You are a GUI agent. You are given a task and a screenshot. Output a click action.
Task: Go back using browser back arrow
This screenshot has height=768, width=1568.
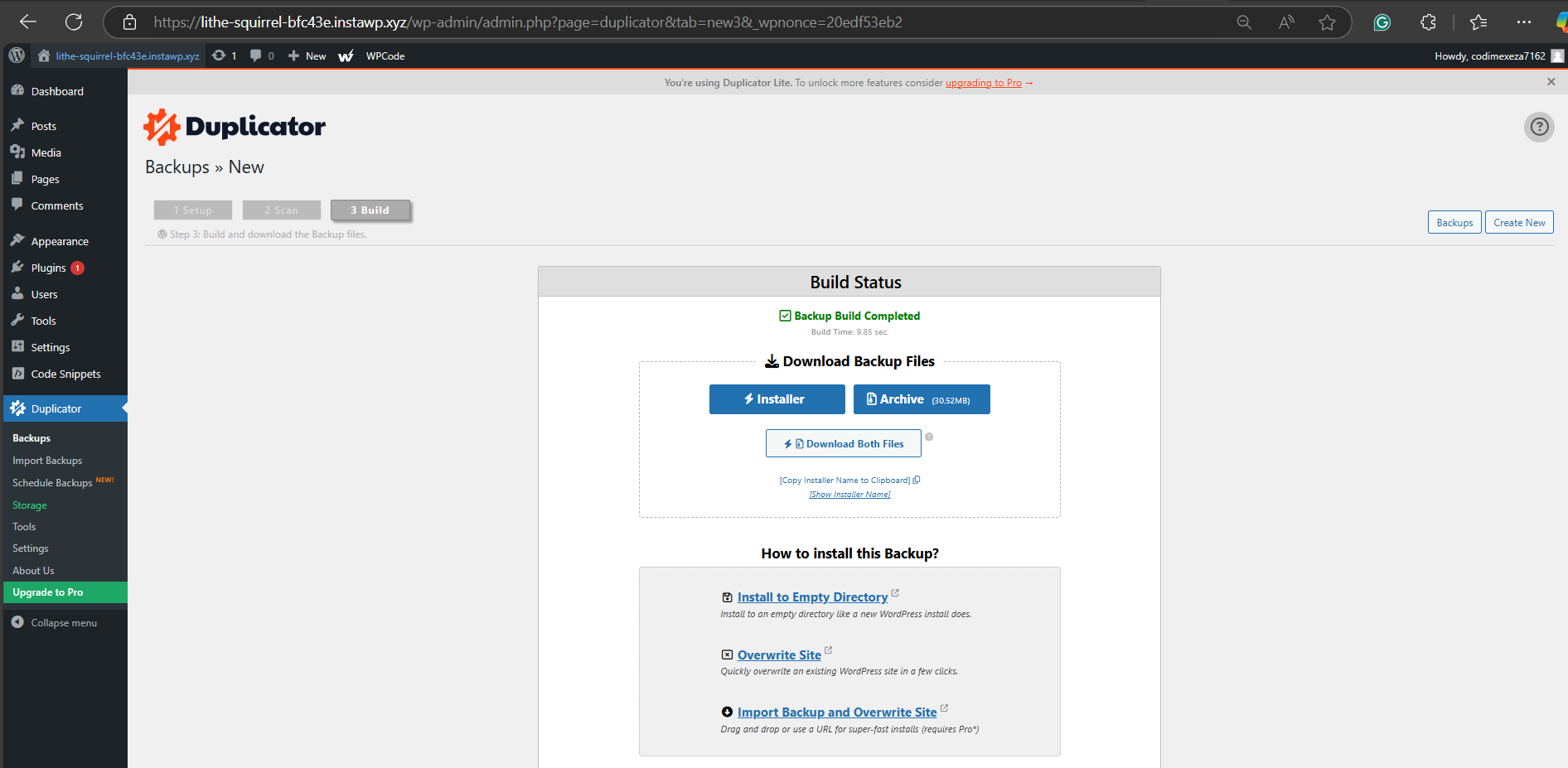pos(28,22)
